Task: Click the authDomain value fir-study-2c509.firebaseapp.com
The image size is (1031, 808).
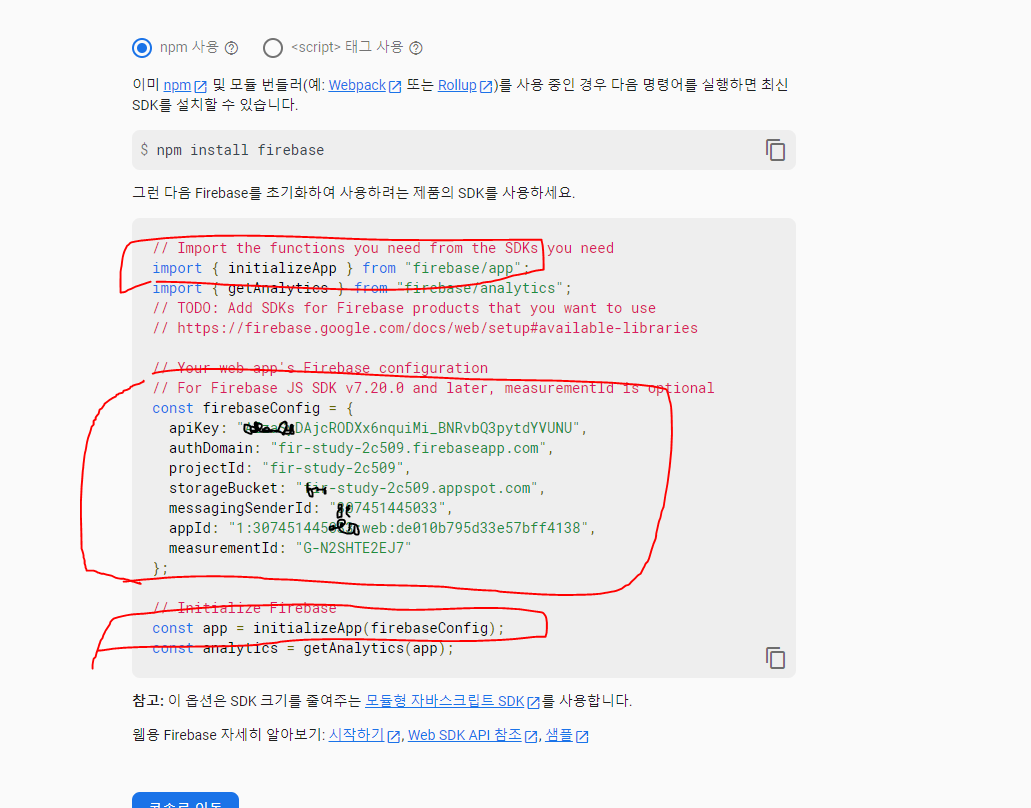Action: 408,448
